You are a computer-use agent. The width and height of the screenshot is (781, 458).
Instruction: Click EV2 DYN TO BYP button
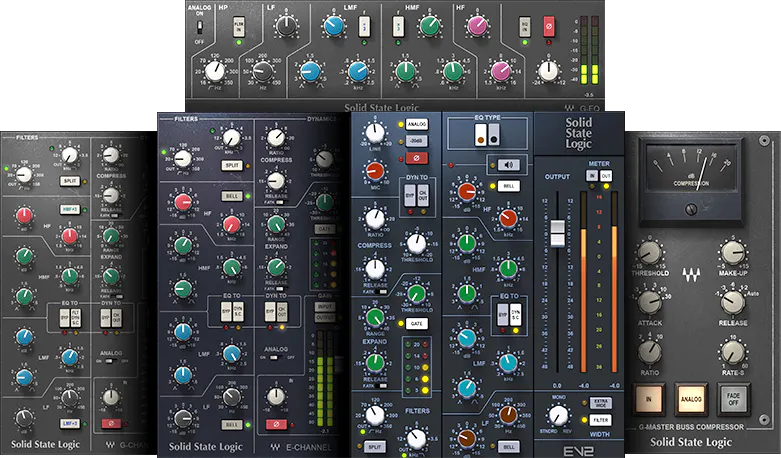pyautogui.click(x=410, y=196)
